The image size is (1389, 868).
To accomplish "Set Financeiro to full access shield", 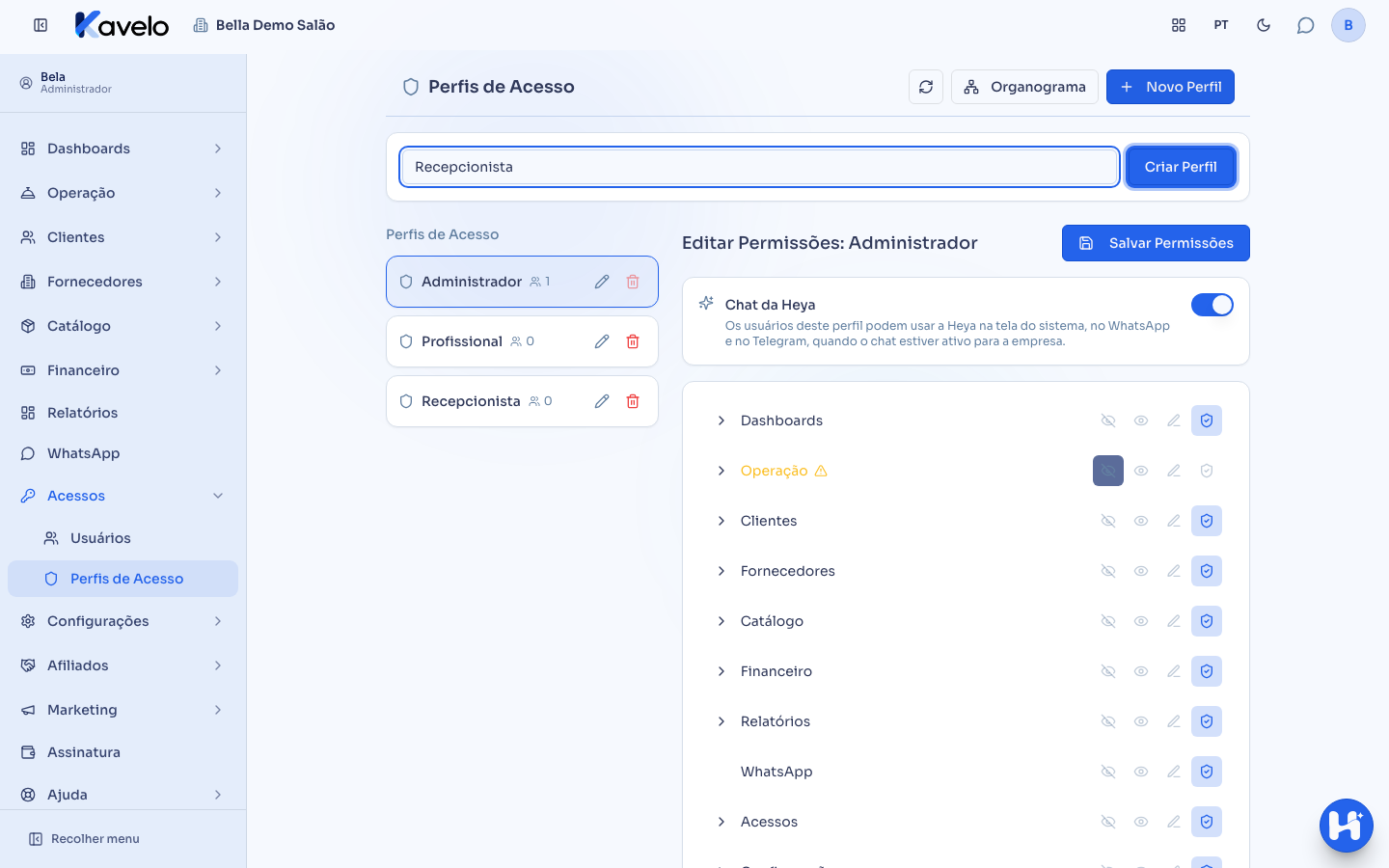I will coord(1207,671).
